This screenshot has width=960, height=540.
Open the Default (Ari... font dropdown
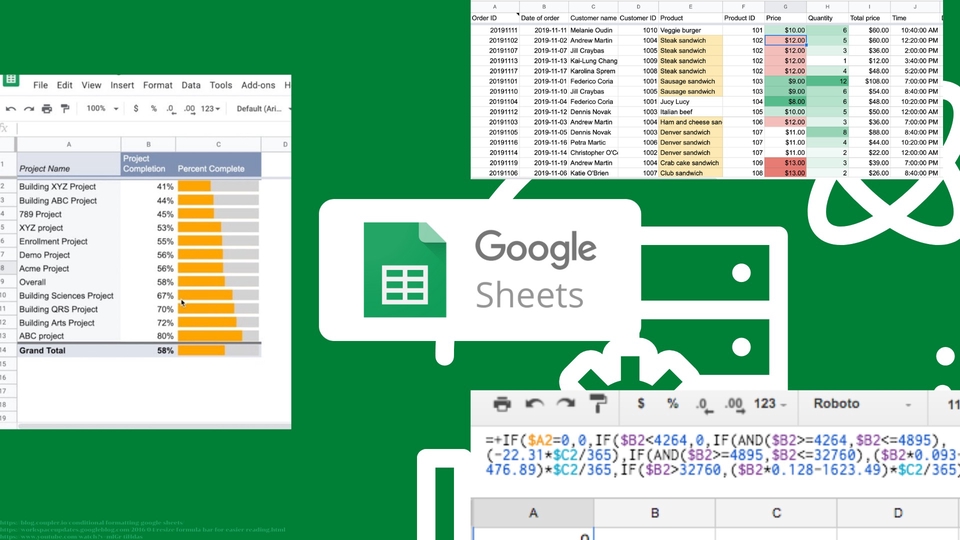pos(263,108)
